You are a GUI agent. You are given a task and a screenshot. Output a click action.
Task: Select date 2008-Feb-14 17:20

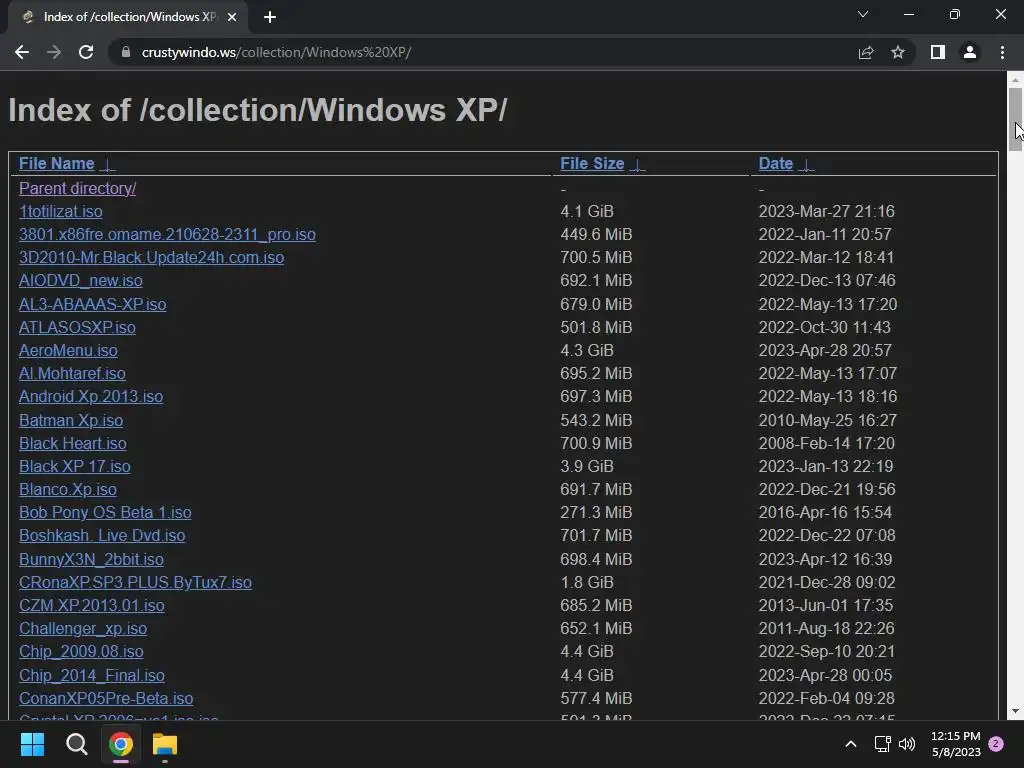pyautogui.click(x=826, y=443)
